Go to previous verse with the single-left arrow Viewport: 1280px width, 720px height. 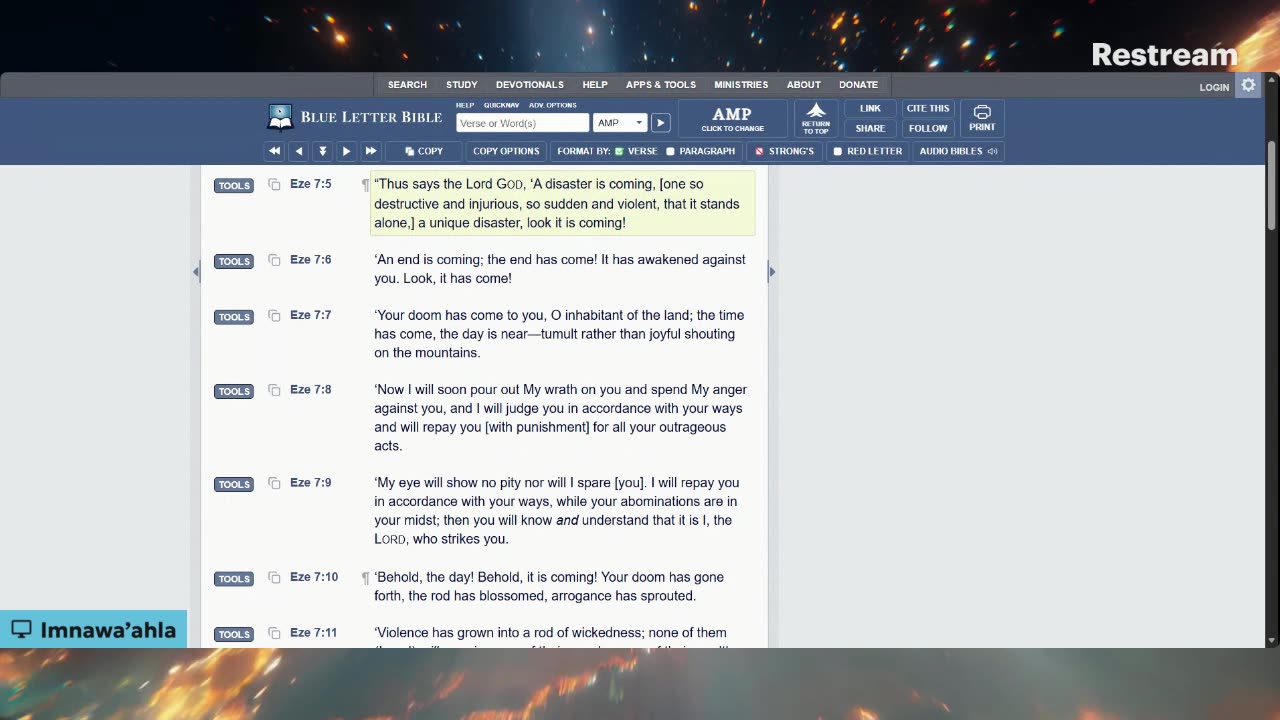tap(298, 151)
